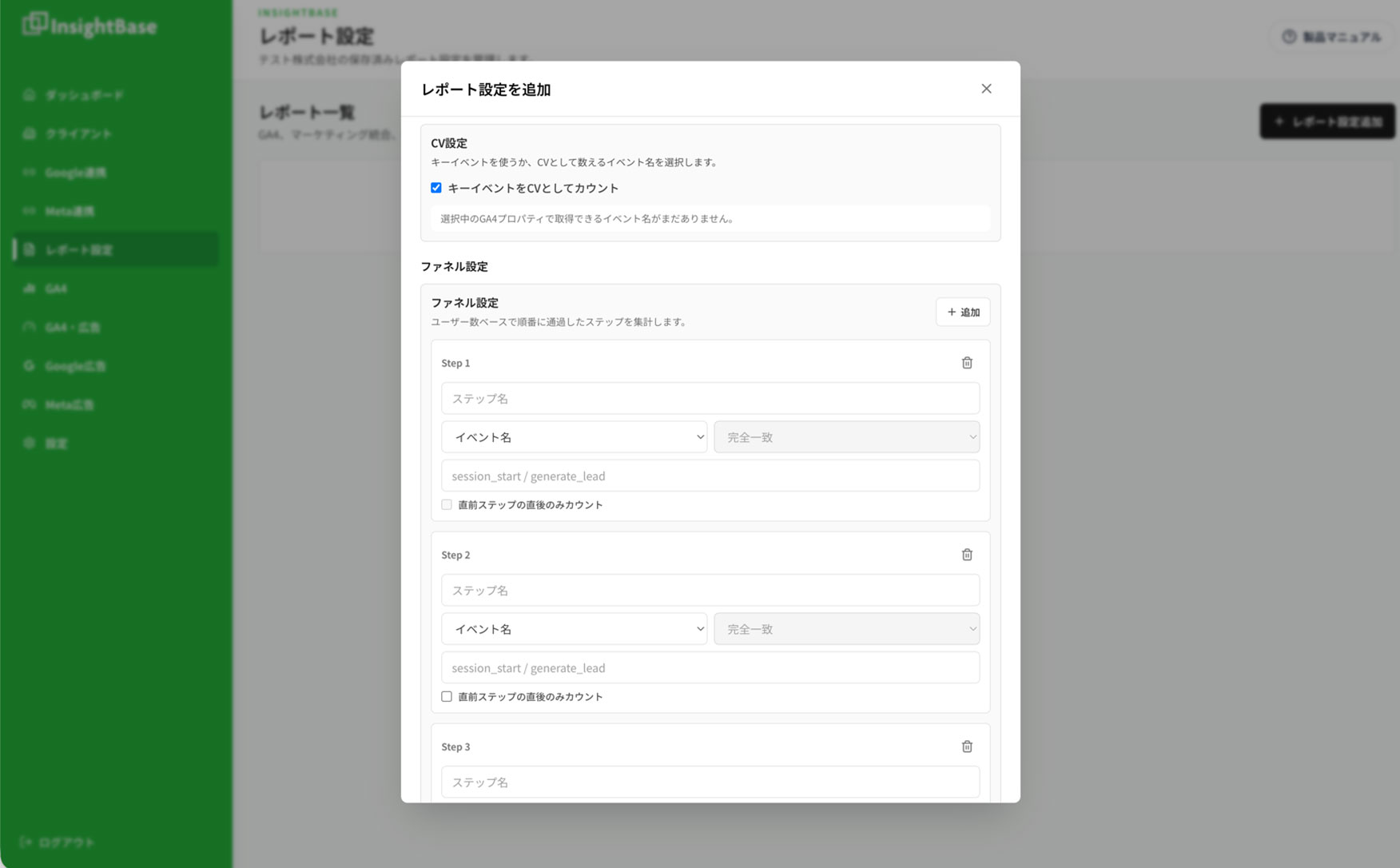Toggle Step 1 直前ステップの直後のみカウント checkbox
1400x868 pixels.
447,504
